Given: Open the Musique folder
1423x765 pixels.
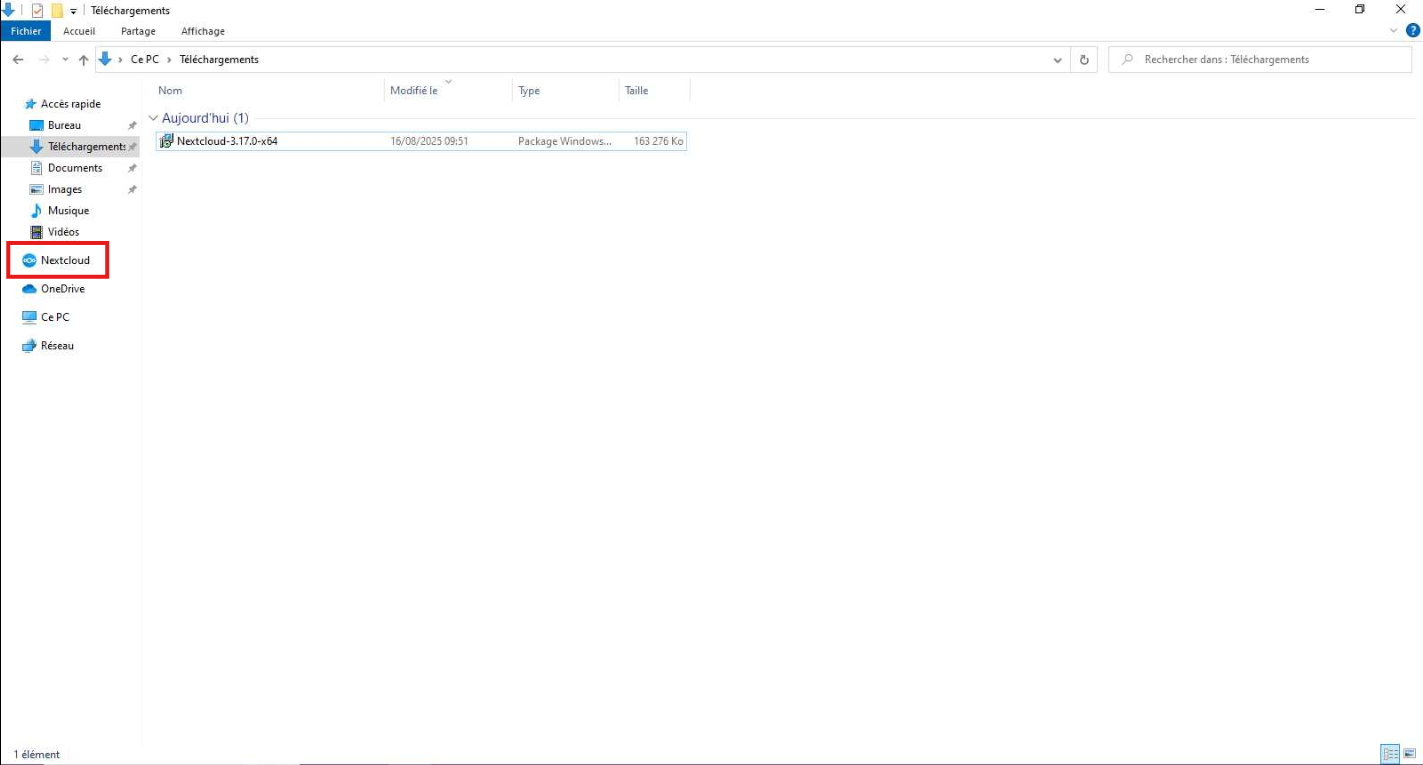Looking at the screenshot, I should click(68, 211).
